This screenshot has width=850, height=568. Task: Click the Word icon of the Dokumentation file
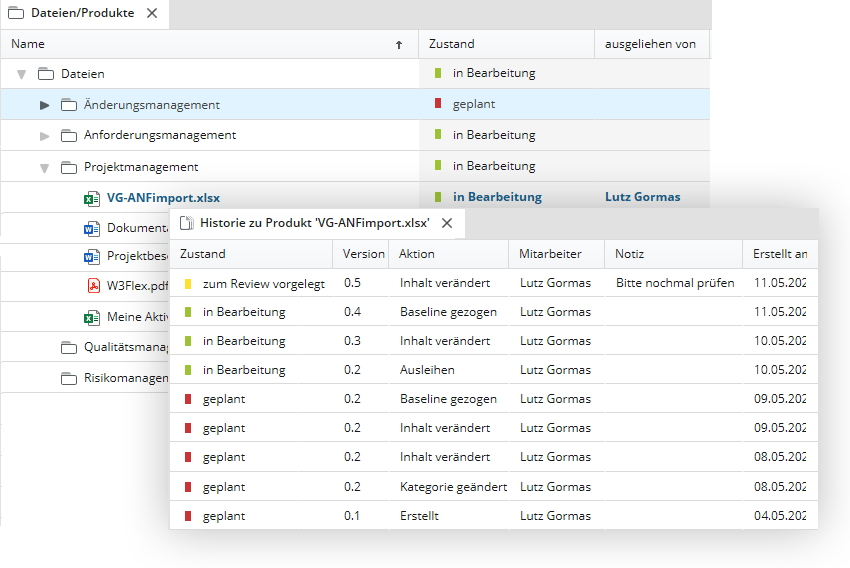click(91, 228)
